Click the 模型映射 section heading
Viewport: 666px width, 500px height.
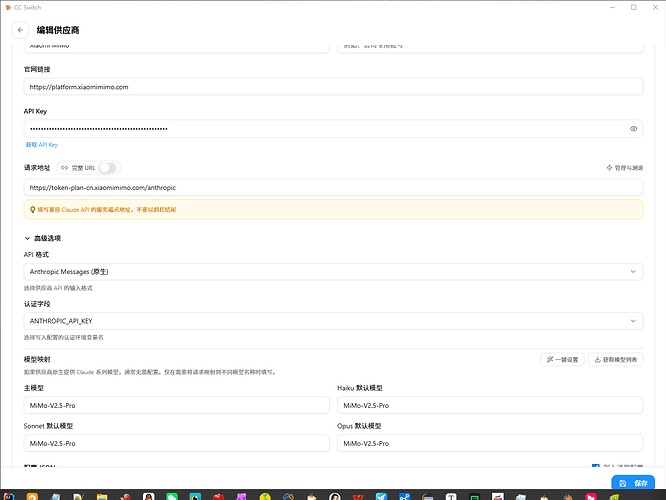[37, 359]
